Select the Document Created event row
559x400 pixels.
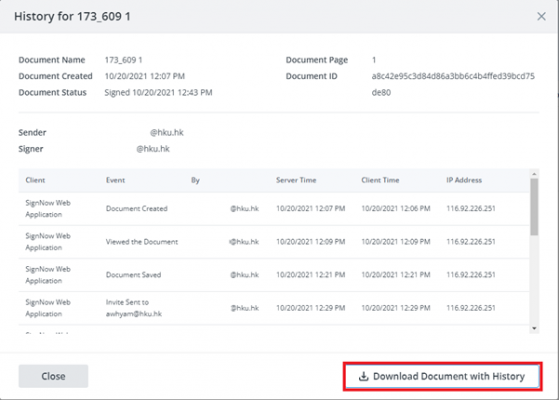click(x=274, y=209)
